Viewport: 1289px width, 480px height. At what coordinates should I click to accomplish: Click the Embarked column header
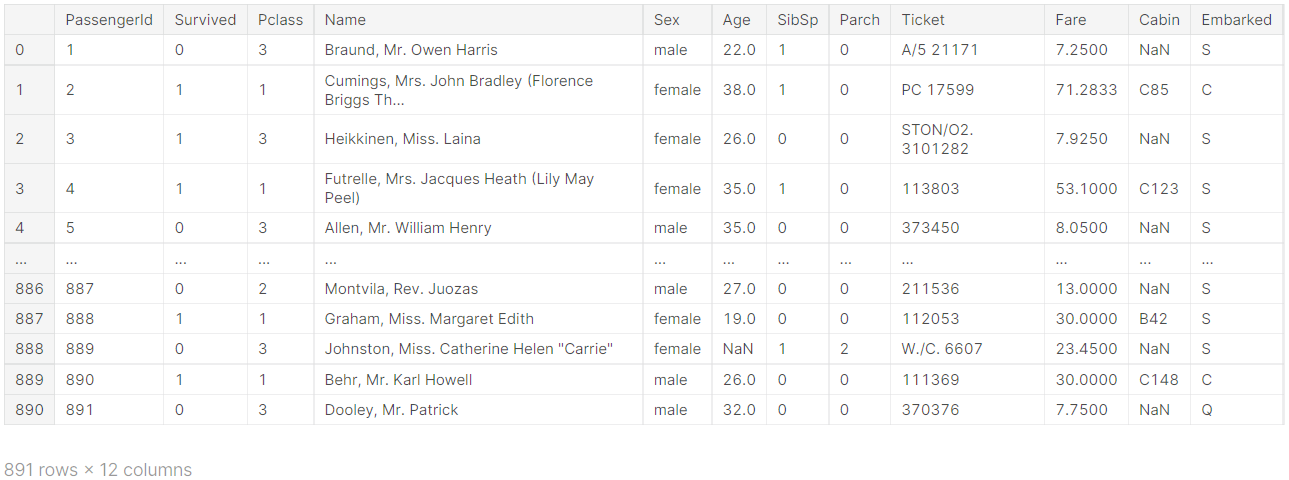pos(1236,20)
